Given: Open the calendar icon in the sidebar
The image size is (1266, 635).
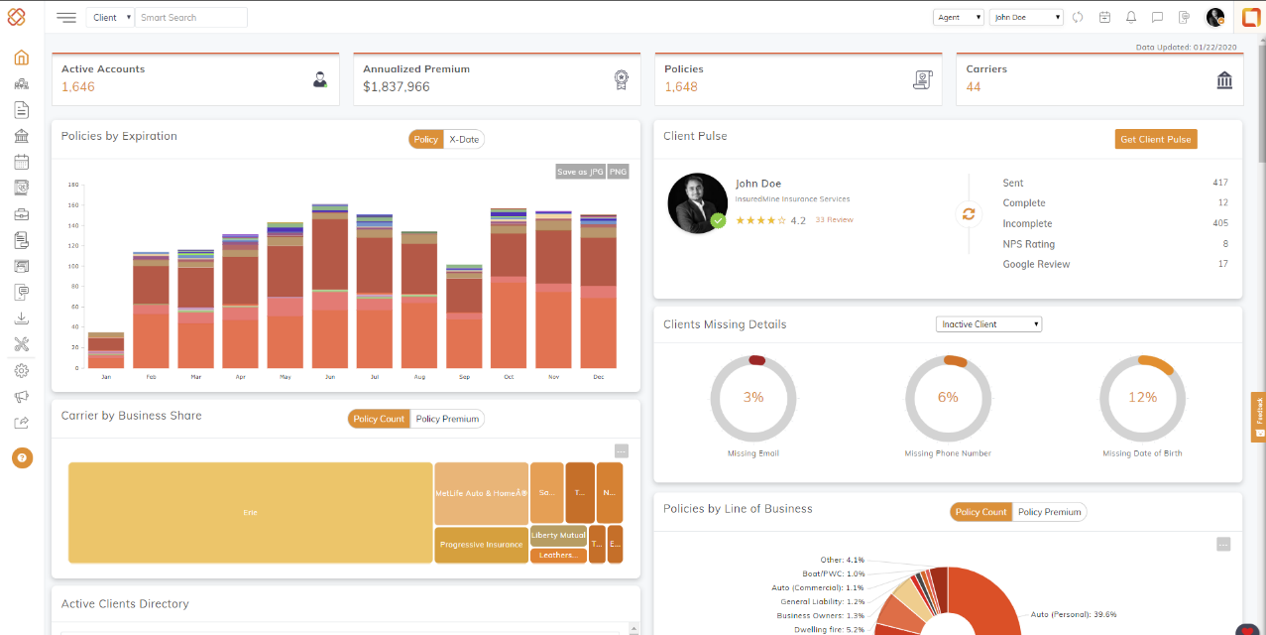Looking at the screenshot, I should click(21, 162).
